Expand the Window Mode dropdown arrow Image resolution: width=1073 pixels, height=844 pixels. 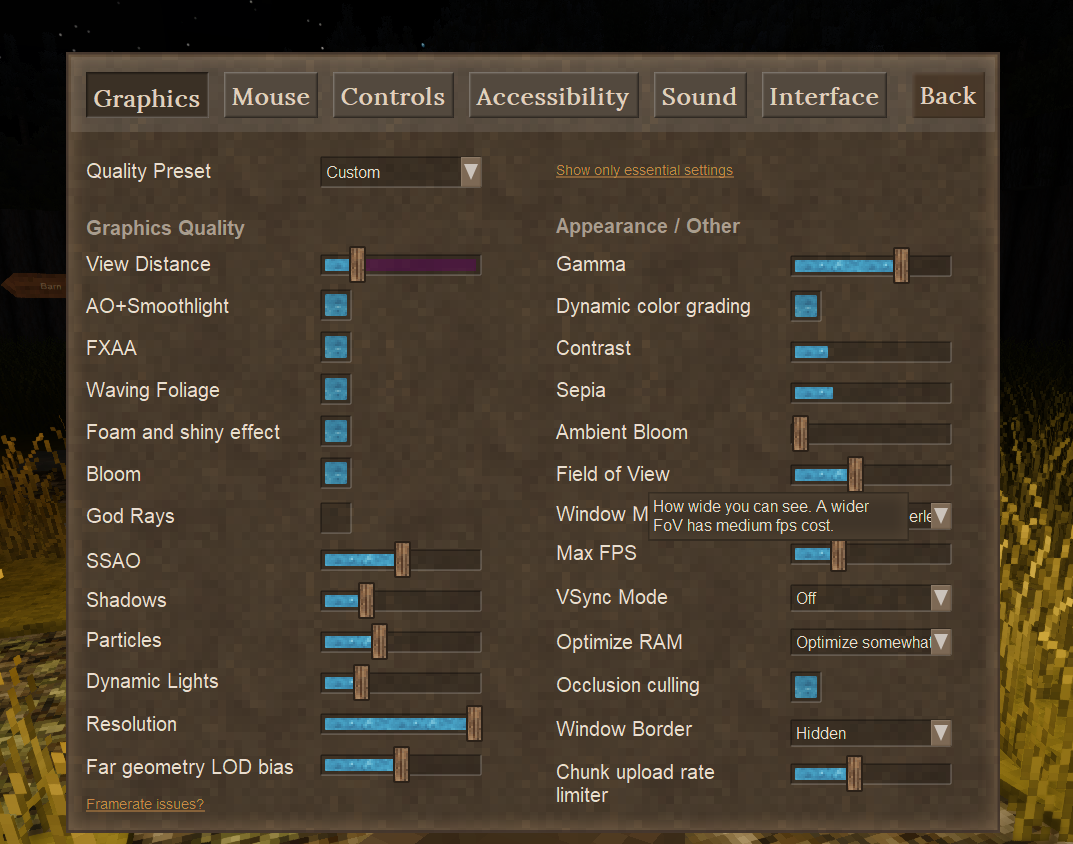941,515
